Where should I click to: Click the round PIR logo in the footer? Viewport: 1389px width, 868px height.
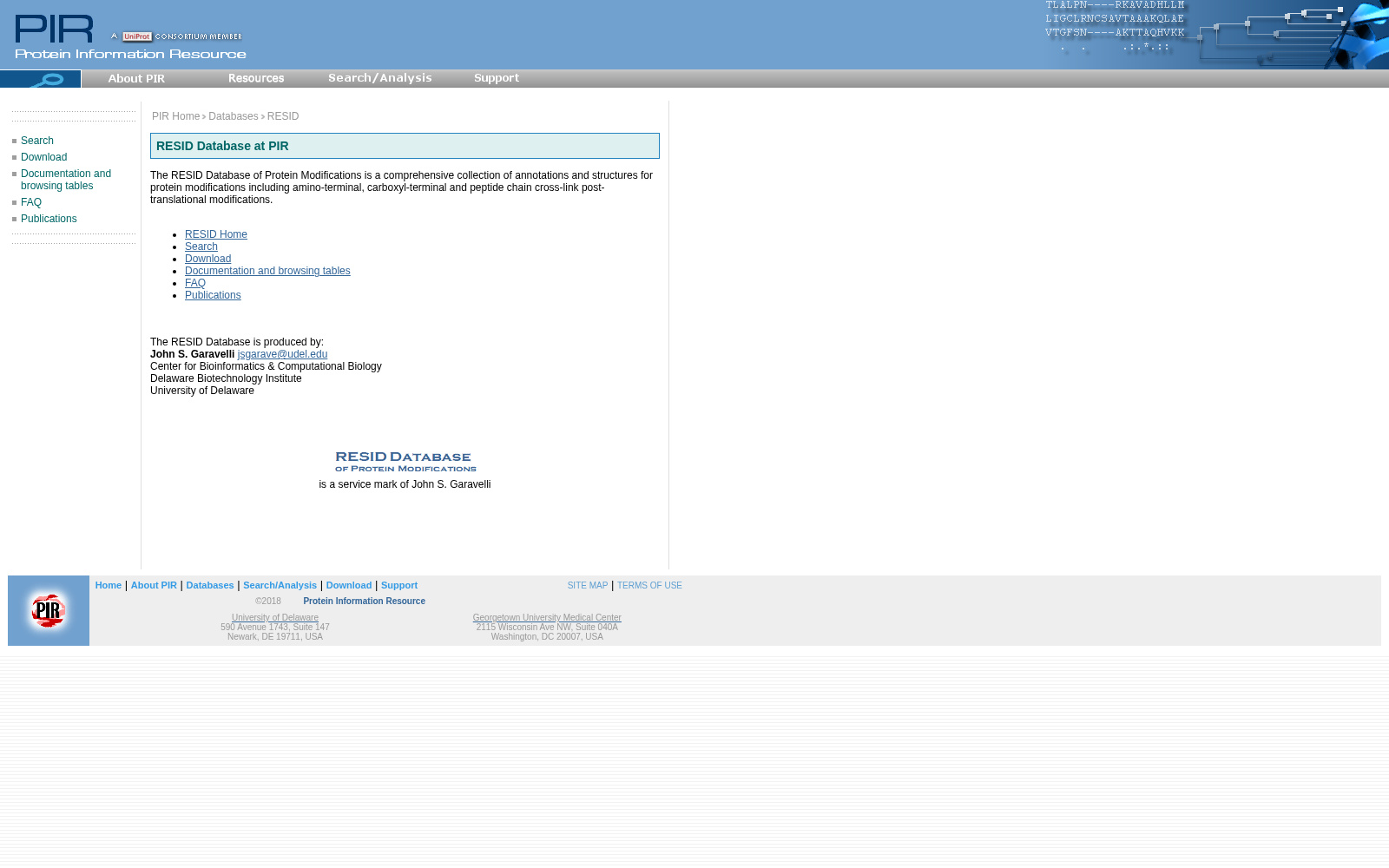coord(49,610)
